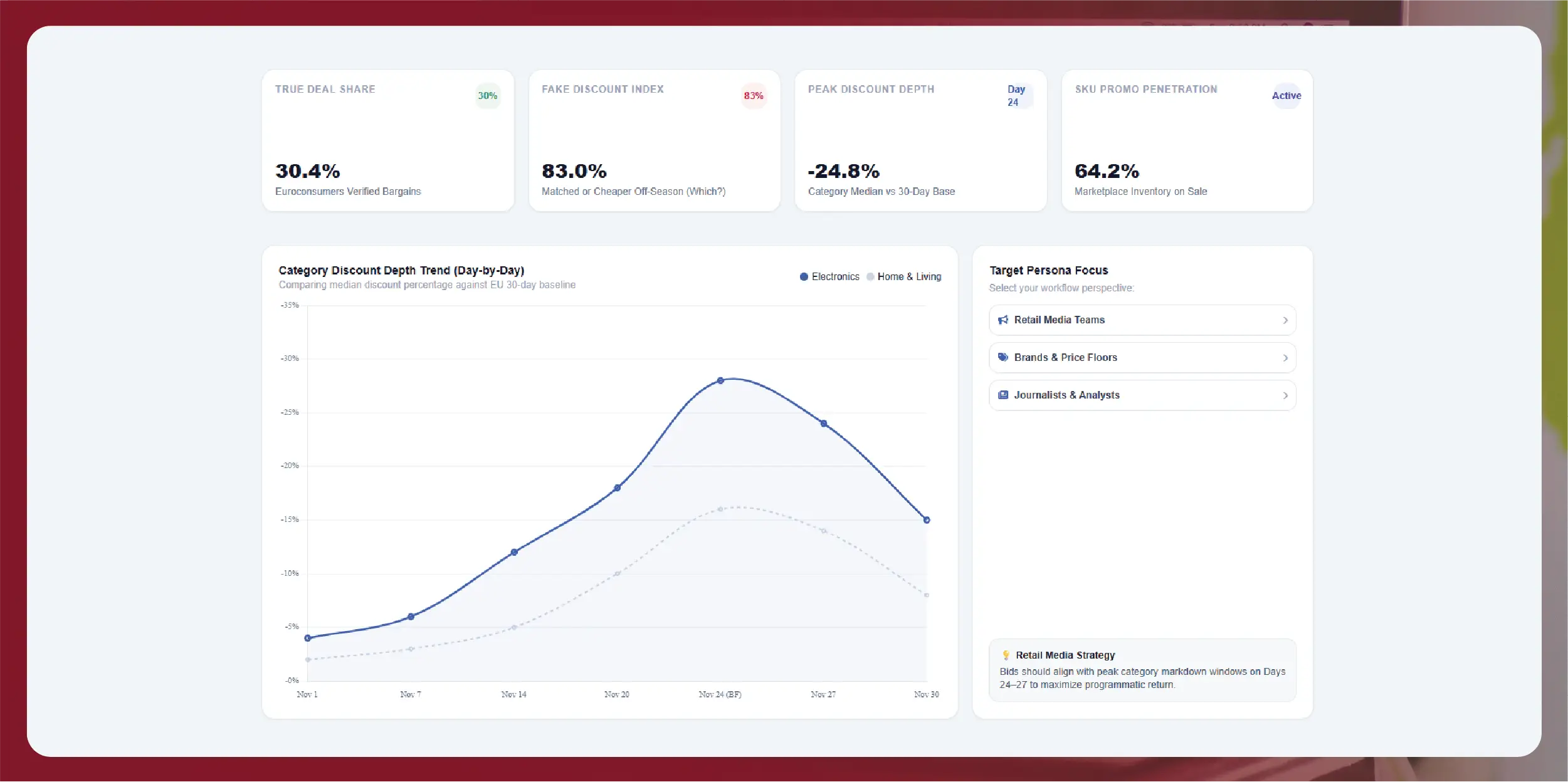Viewport: 1568px width, 782px height.
Task: Expand the Retail Media Teams chevron
Action: click(1285, 320)
